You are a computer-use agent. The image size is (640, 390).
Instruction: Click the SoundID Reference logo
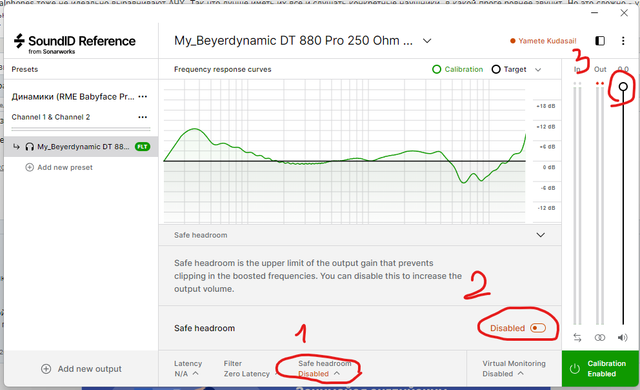[74, 43]
